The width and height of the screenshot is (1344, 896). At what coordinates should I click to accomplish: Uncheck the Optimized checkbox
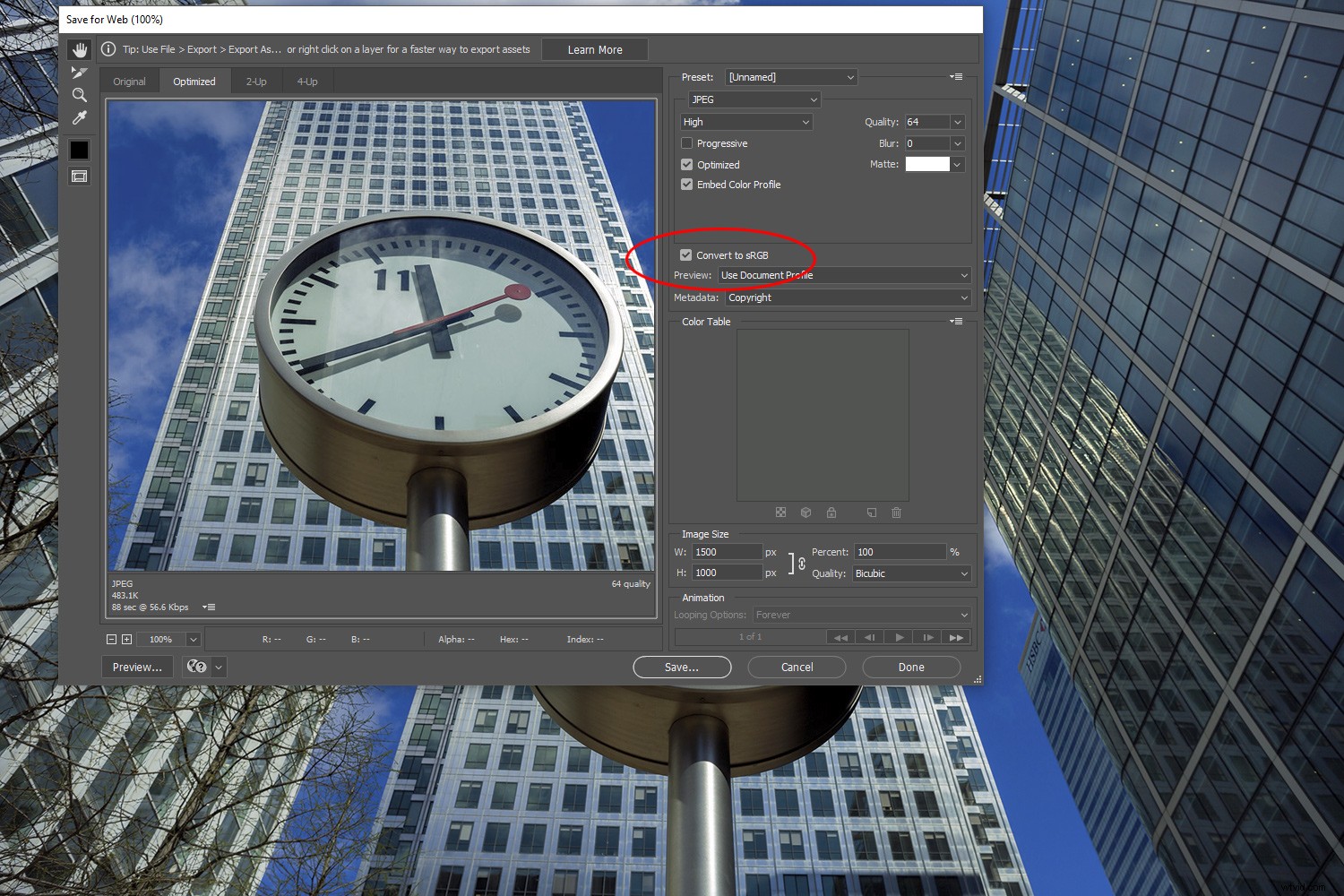pos(687,165)
